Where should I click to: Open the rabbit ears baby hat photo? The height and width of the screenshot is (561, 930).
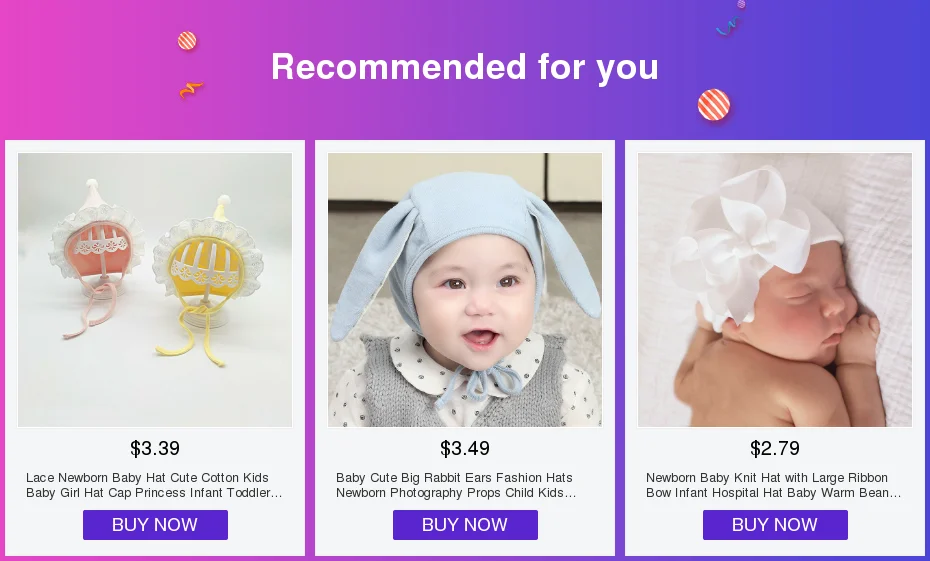pyautogui.click(x=465, y=290)
